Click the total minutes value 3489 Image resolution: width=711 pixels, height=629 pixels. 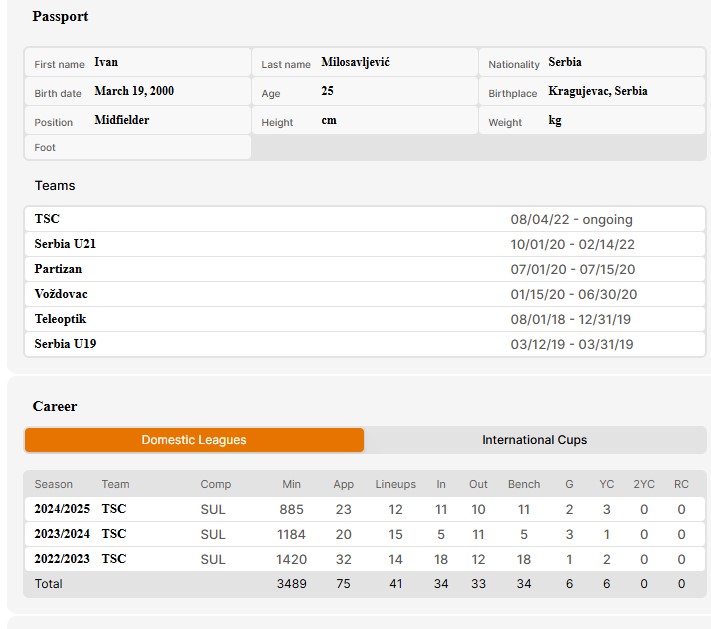pos(292,584)
